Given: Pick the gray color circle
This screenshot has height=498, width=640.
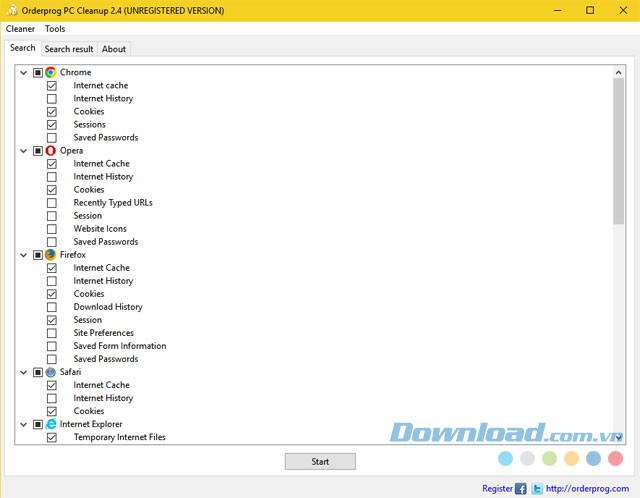Looking at the screenshot, I should [527, 458].
